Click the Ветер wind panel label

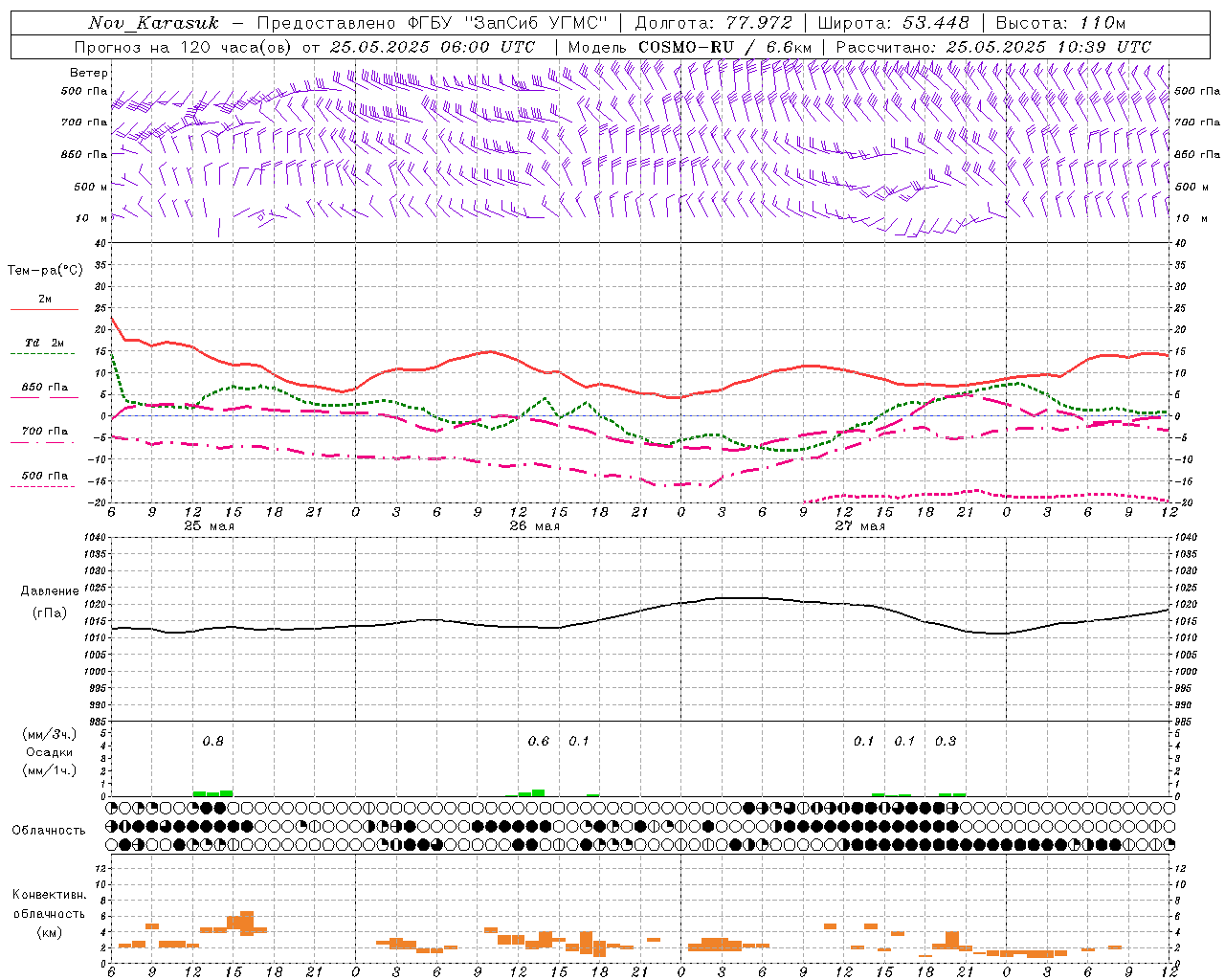(89, 73)
